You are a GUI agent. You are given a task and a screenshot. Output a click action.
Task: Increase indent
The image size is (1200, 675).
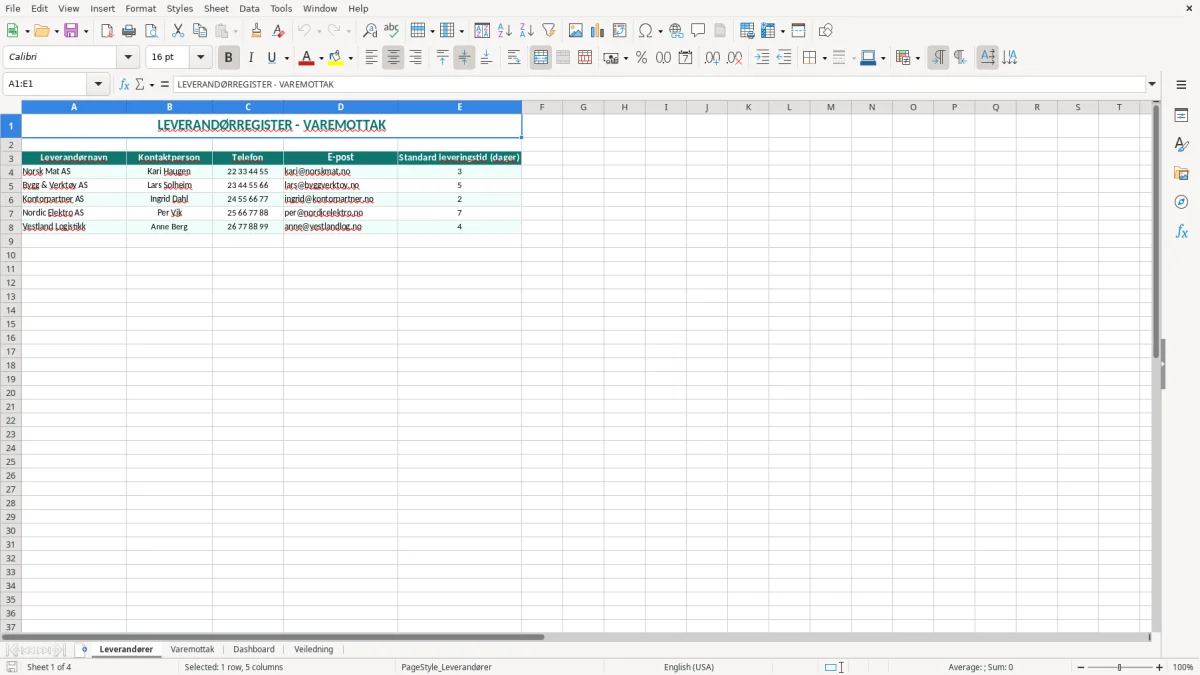click(762, 58)
